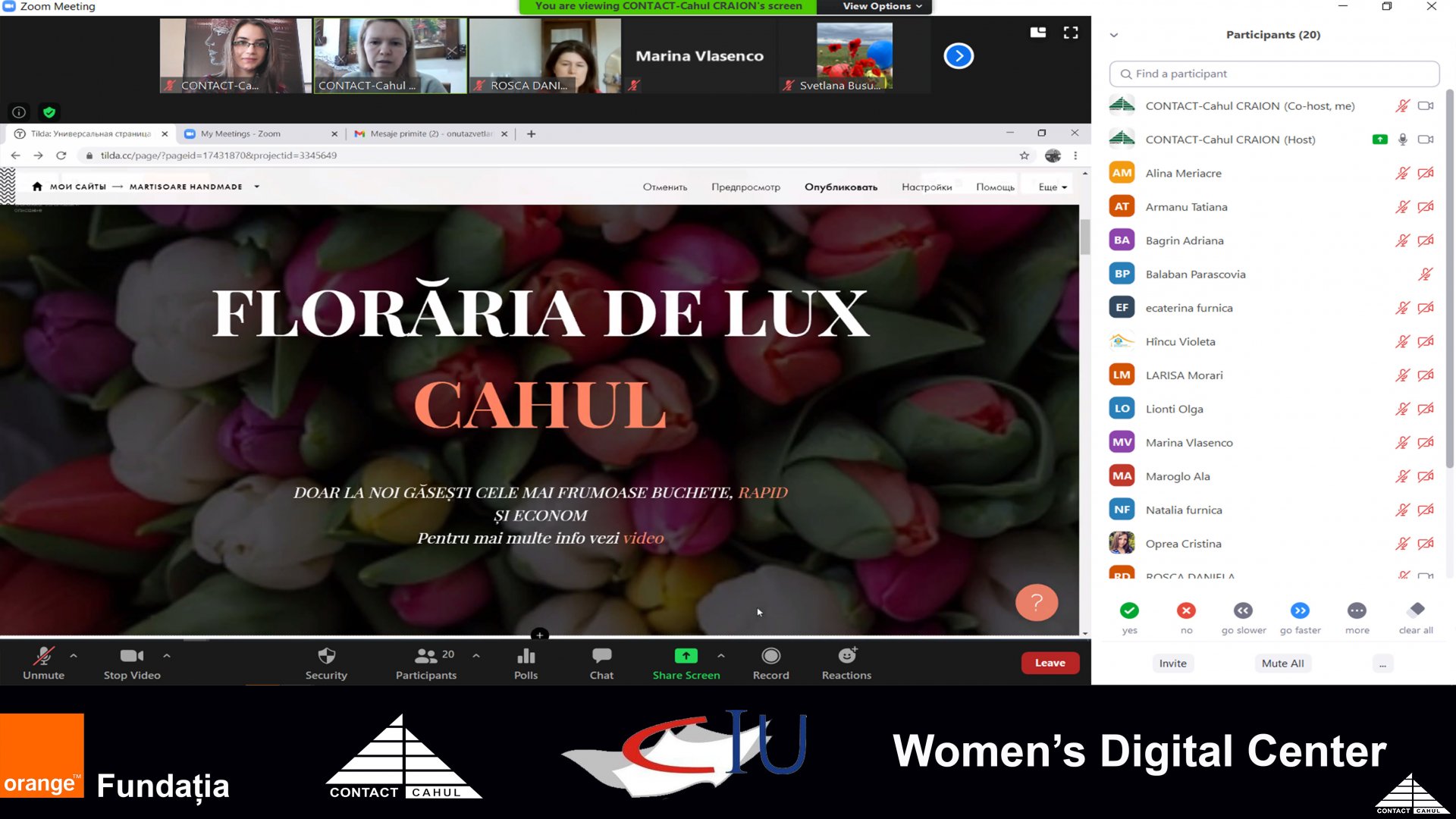The image size is (1456, 819).
Task: Leave the meeting
Action: tap(1050, 663)
